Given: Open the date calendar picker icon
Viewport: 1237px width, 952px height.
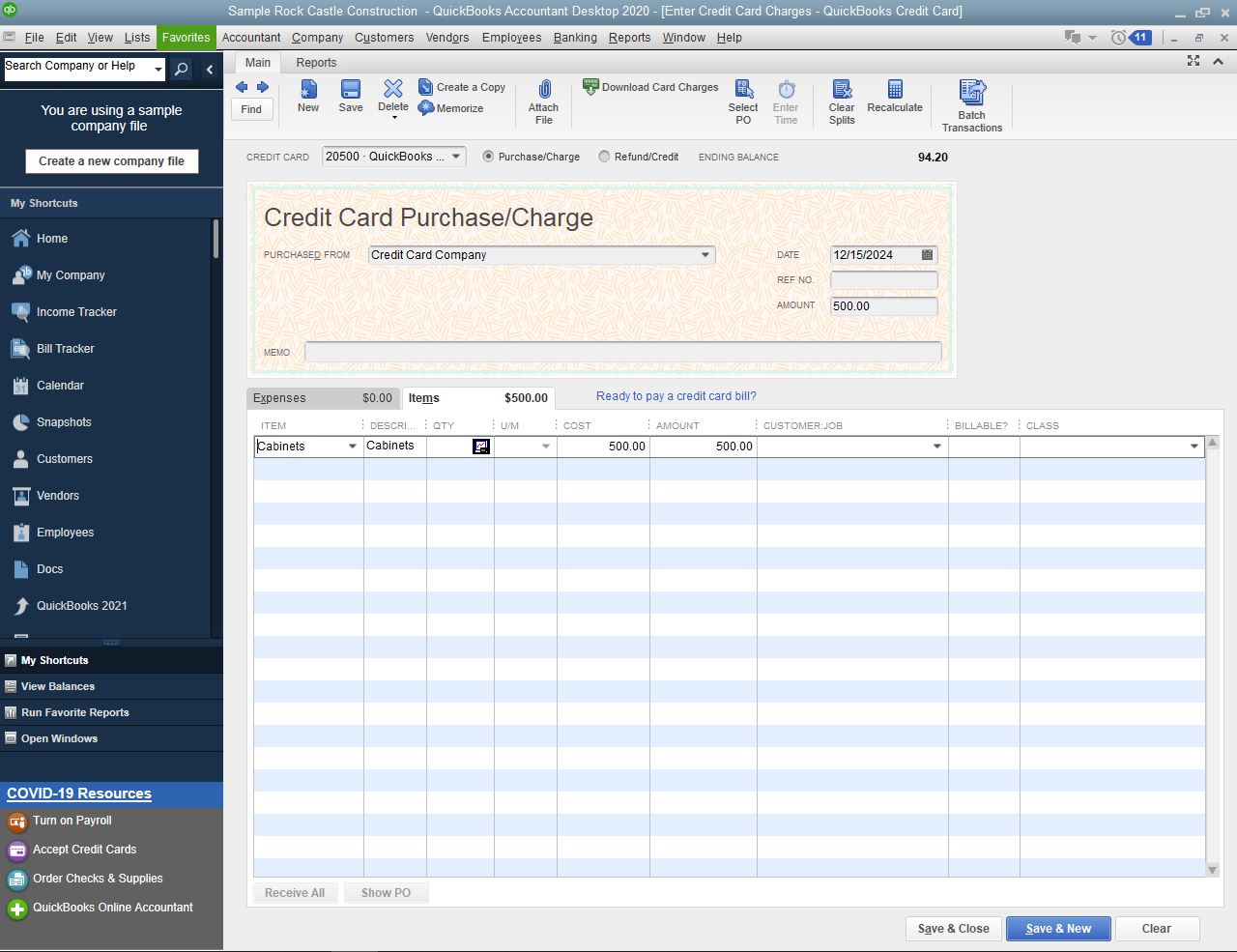Looking at the screenshot, I should pyautogui.click(x=927, y=255).
